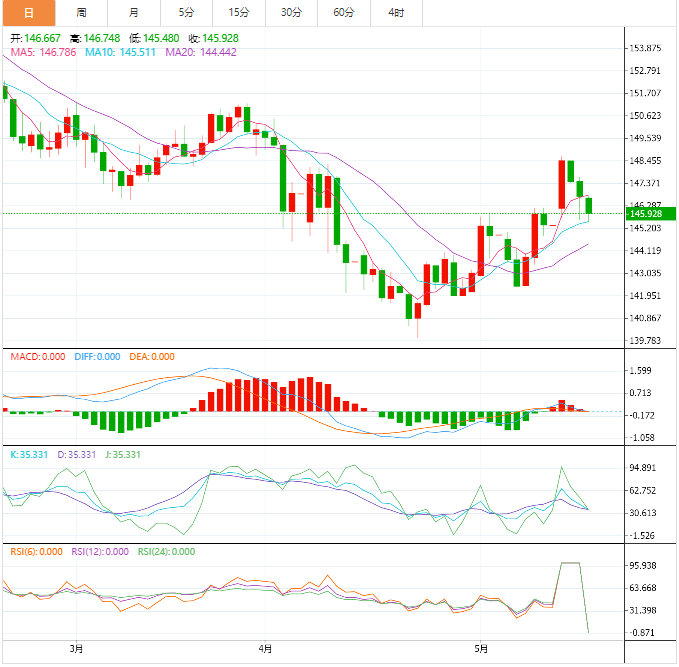Screen dimensions: 679x667
Task: Click the high price 146.748 value
Action: (102, 39)
